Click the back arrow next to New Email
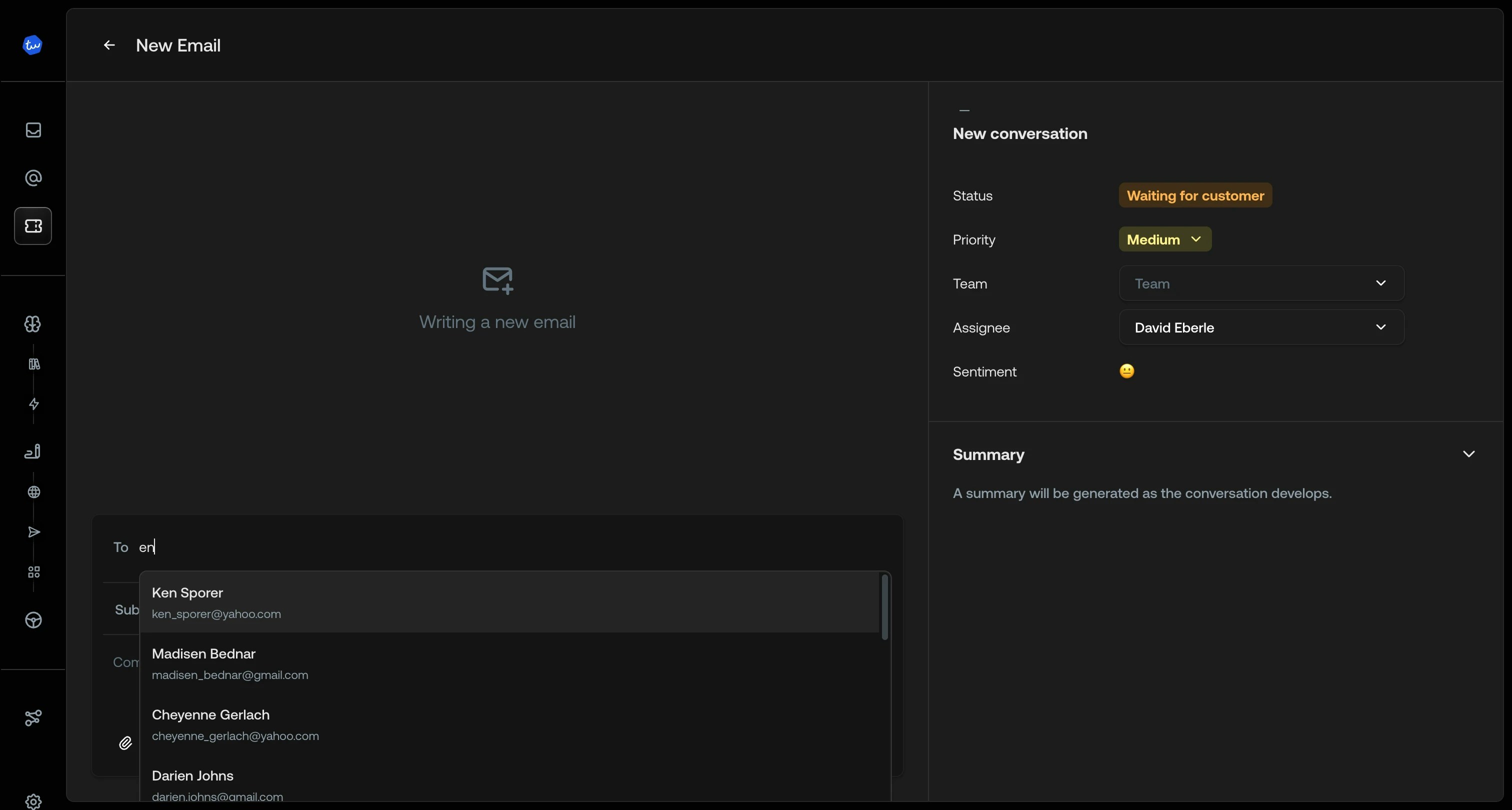Image resolution: width=1512 pixels, height=810 pixels. point(108,45)
